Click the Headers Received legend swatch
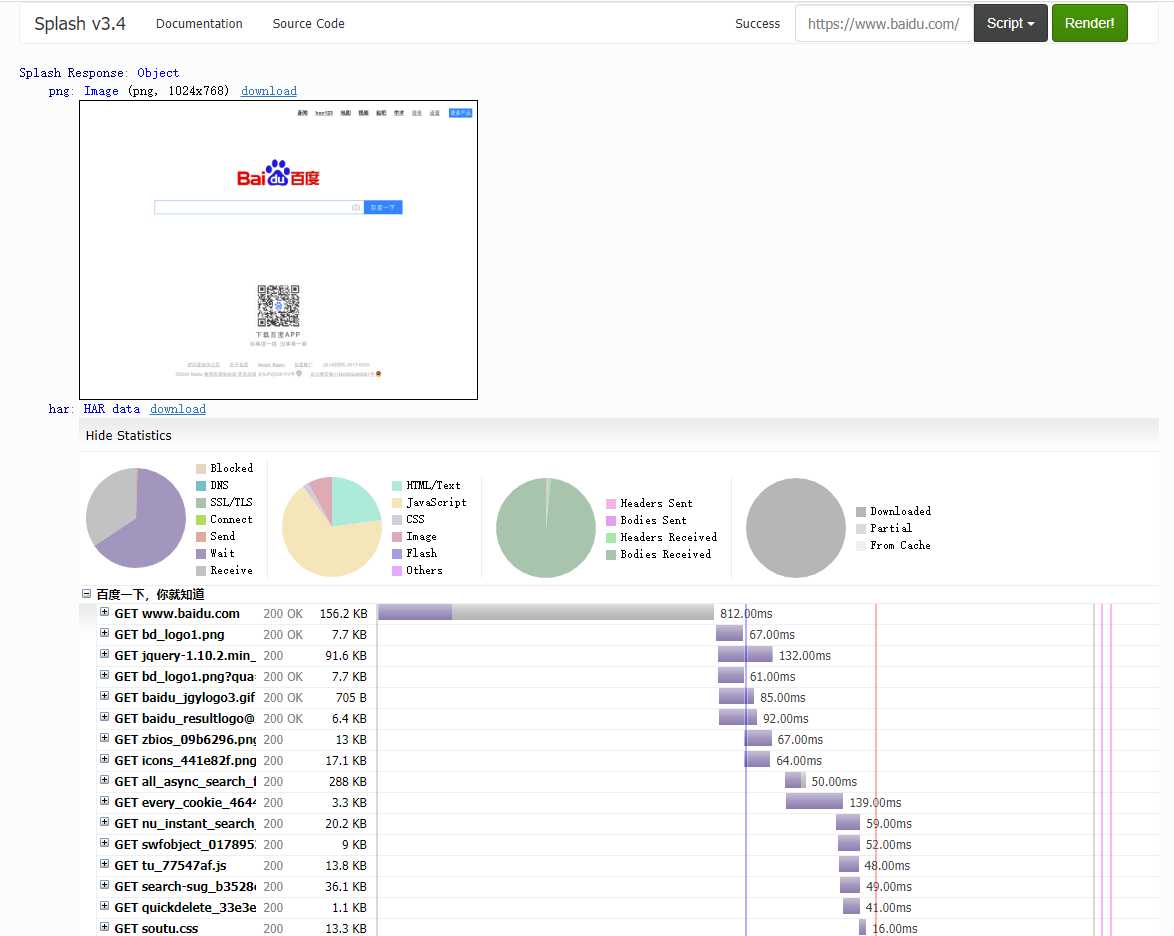The width and height of the screenshot is (1174, 936). click(611, 538)
